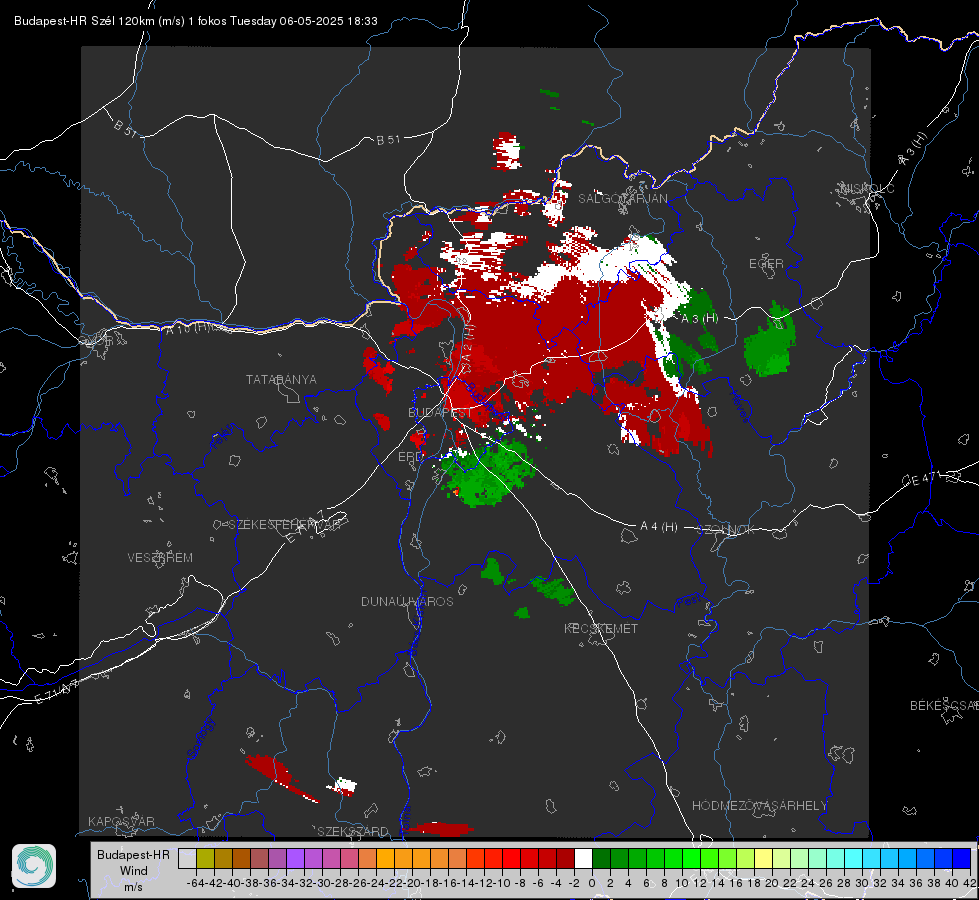Click the KECSKEMET city label
The width and height of the screenshot is (979, 900).
click(x=601, y=628)
